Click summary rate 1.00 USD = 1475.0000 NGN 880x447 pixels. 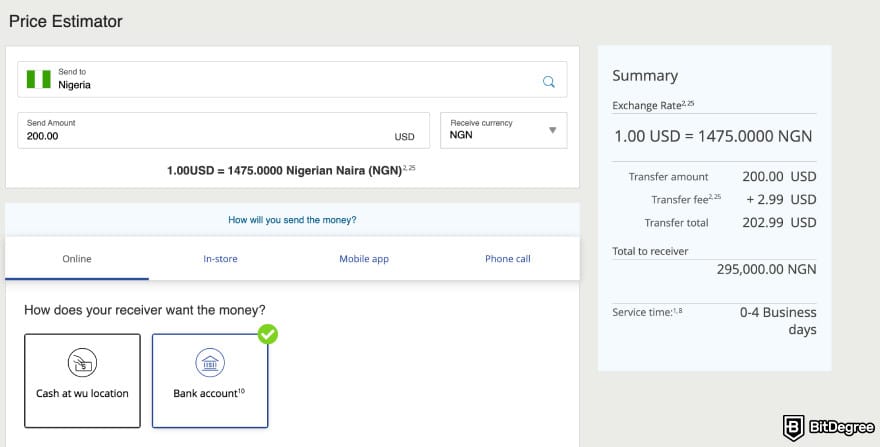[x=713, y=136]
